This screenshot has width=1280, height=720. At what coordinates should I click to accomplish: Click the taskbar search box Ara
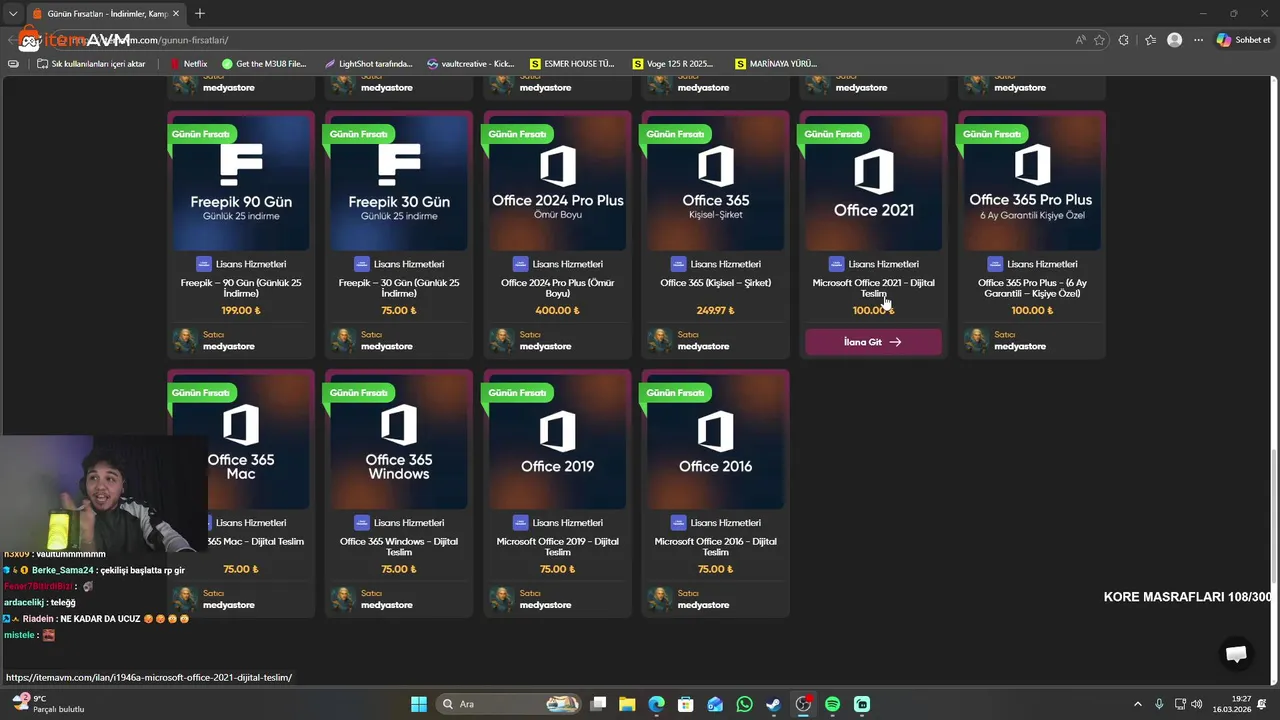point(508,704)
